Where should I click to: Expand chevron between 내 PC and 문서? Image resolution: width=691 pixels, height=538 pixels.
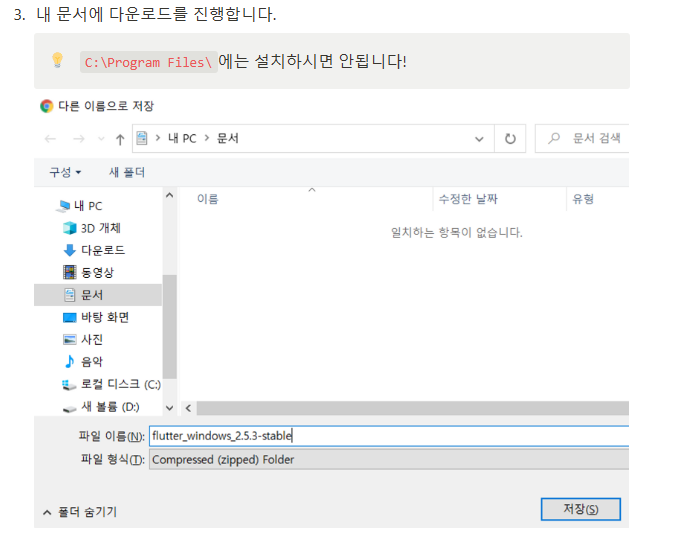point(207,138)
